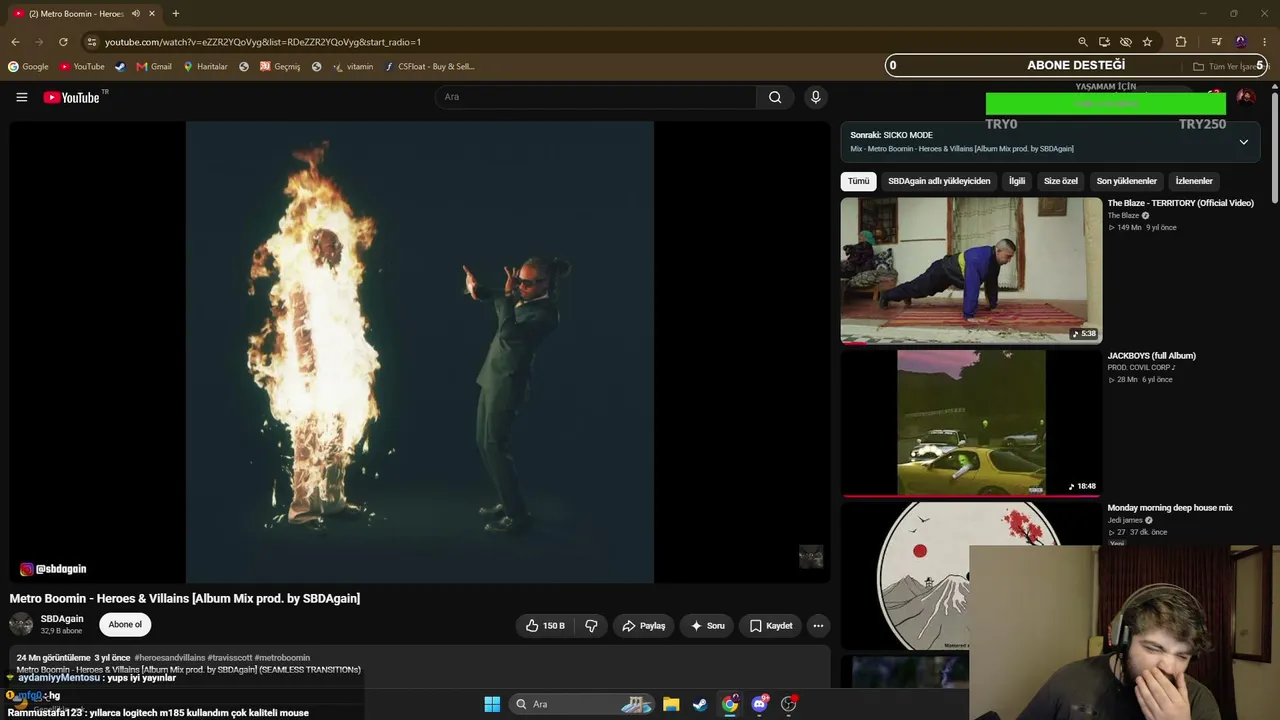Image resolution: width=1280 pixels, height=720 pixels.
Task: Open the browser profile avatar
Action: 1241,42
